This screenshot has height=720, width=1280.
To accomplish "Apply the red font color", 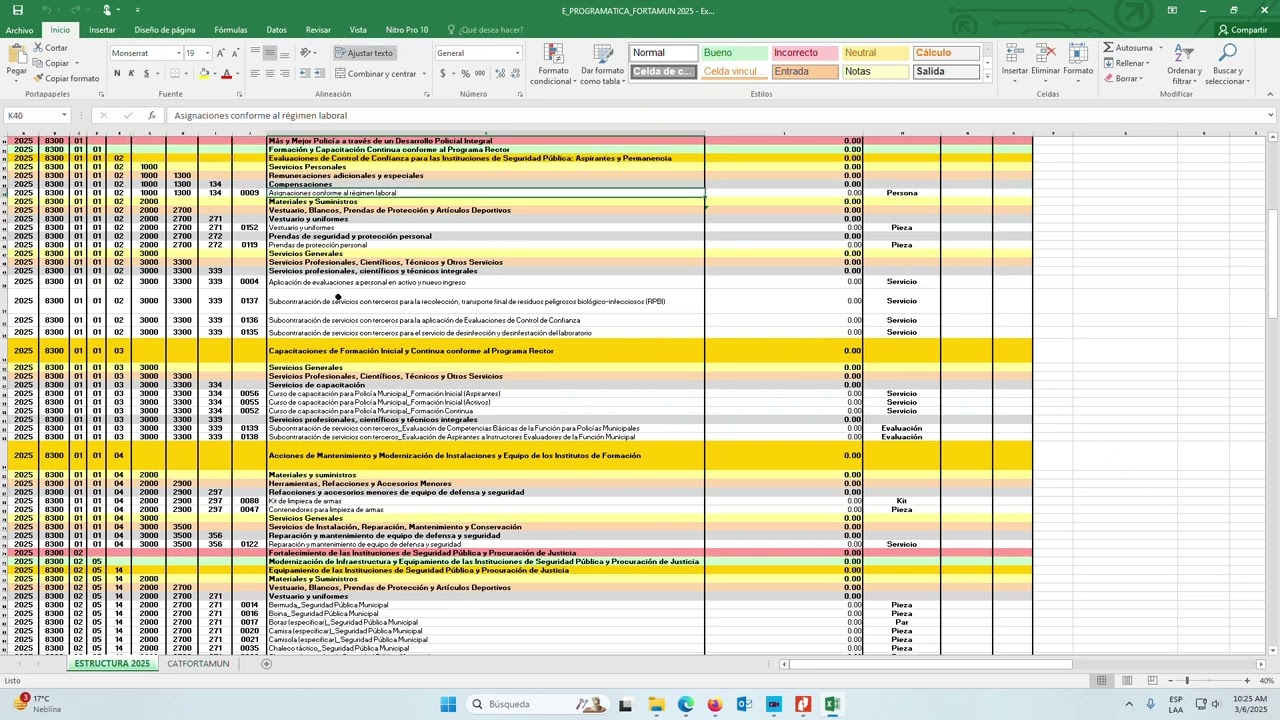I will [x=226, y=73].
